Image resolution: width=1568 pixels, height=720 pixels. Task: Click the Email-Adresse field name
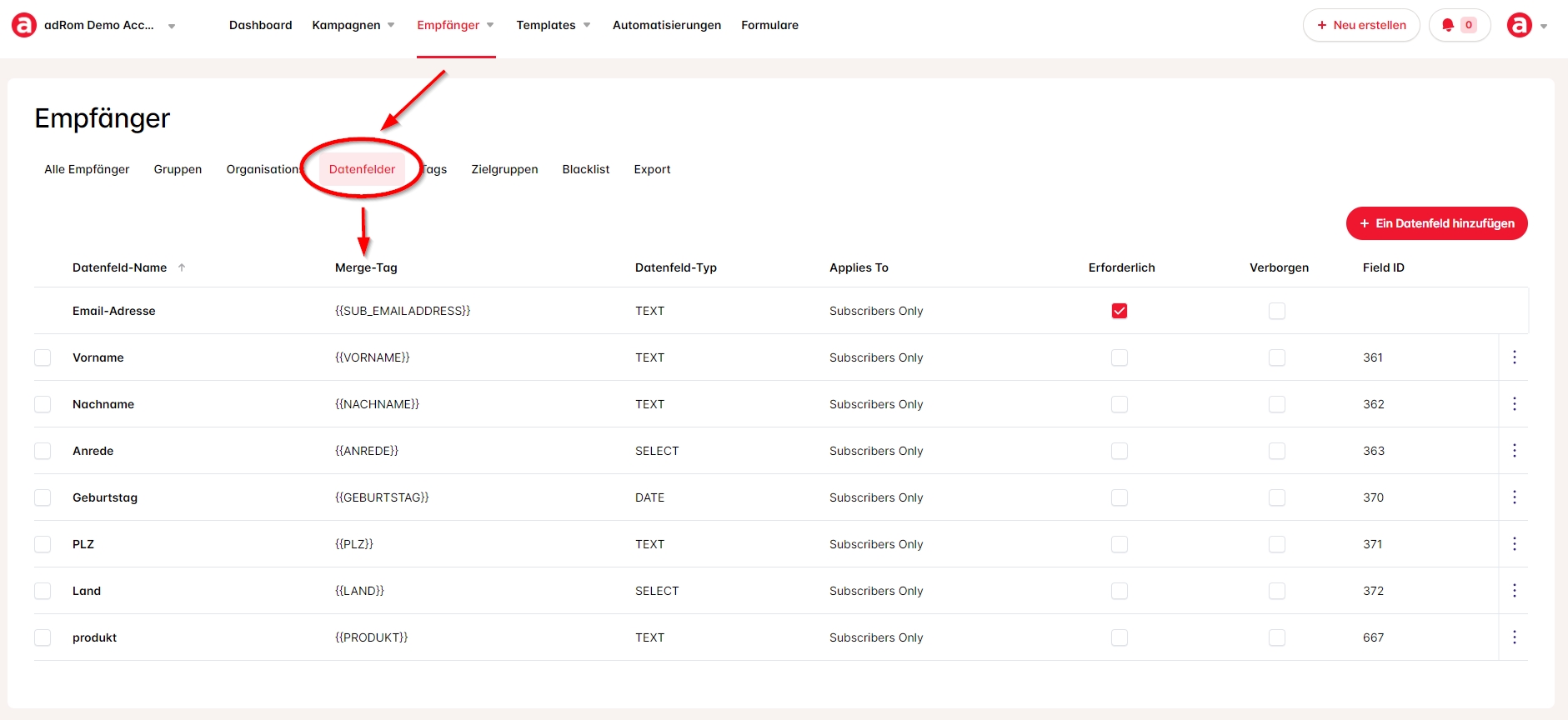coord(114,311)
